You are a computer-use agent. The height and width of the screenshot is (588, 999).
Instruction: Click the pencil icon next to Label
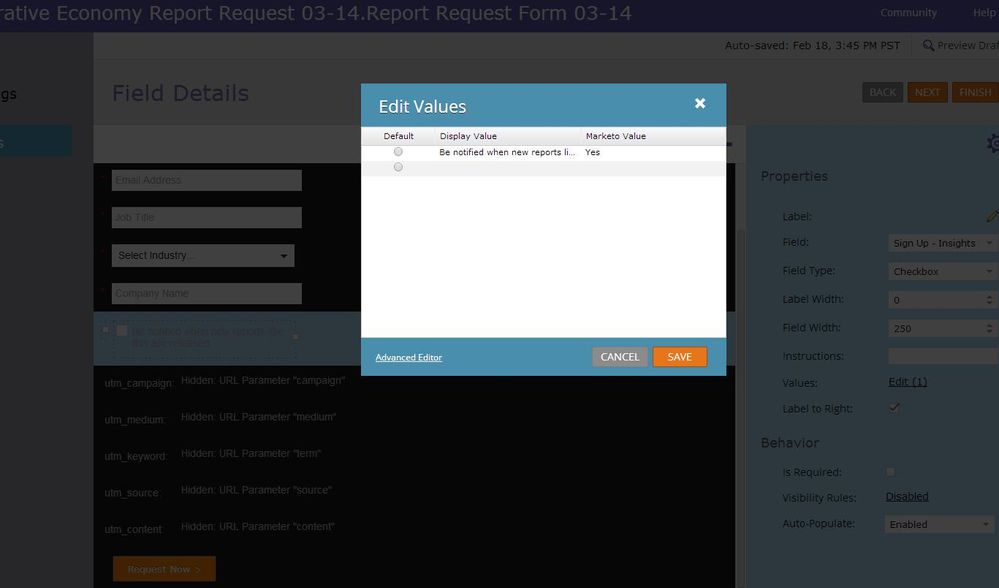point(991,215)
